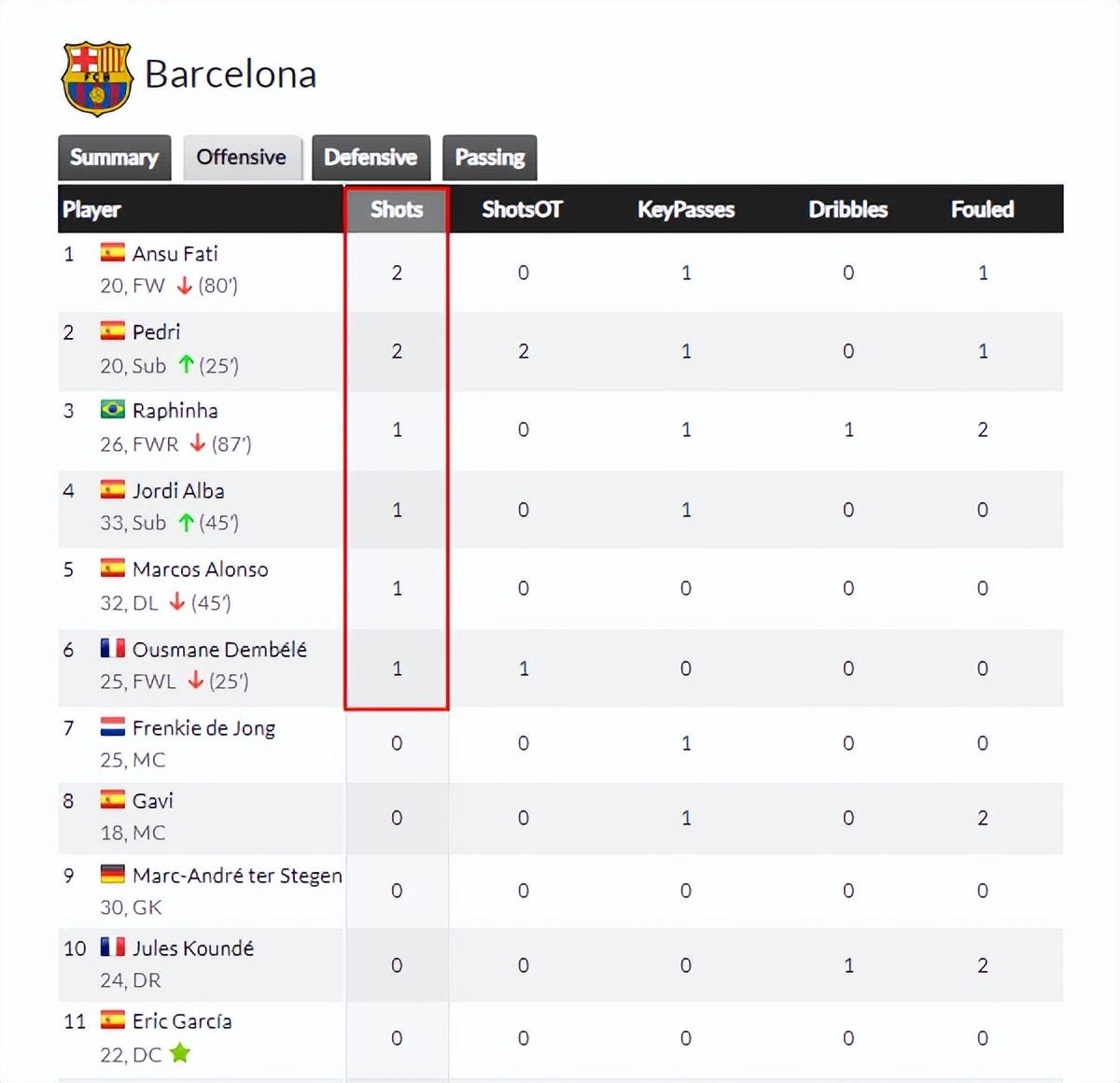The height and width of the screenshot is (1083, 1120).
Task: Click Frenkie de Jong's Netherlands flag icon
Action: click(x=113, y=727)
